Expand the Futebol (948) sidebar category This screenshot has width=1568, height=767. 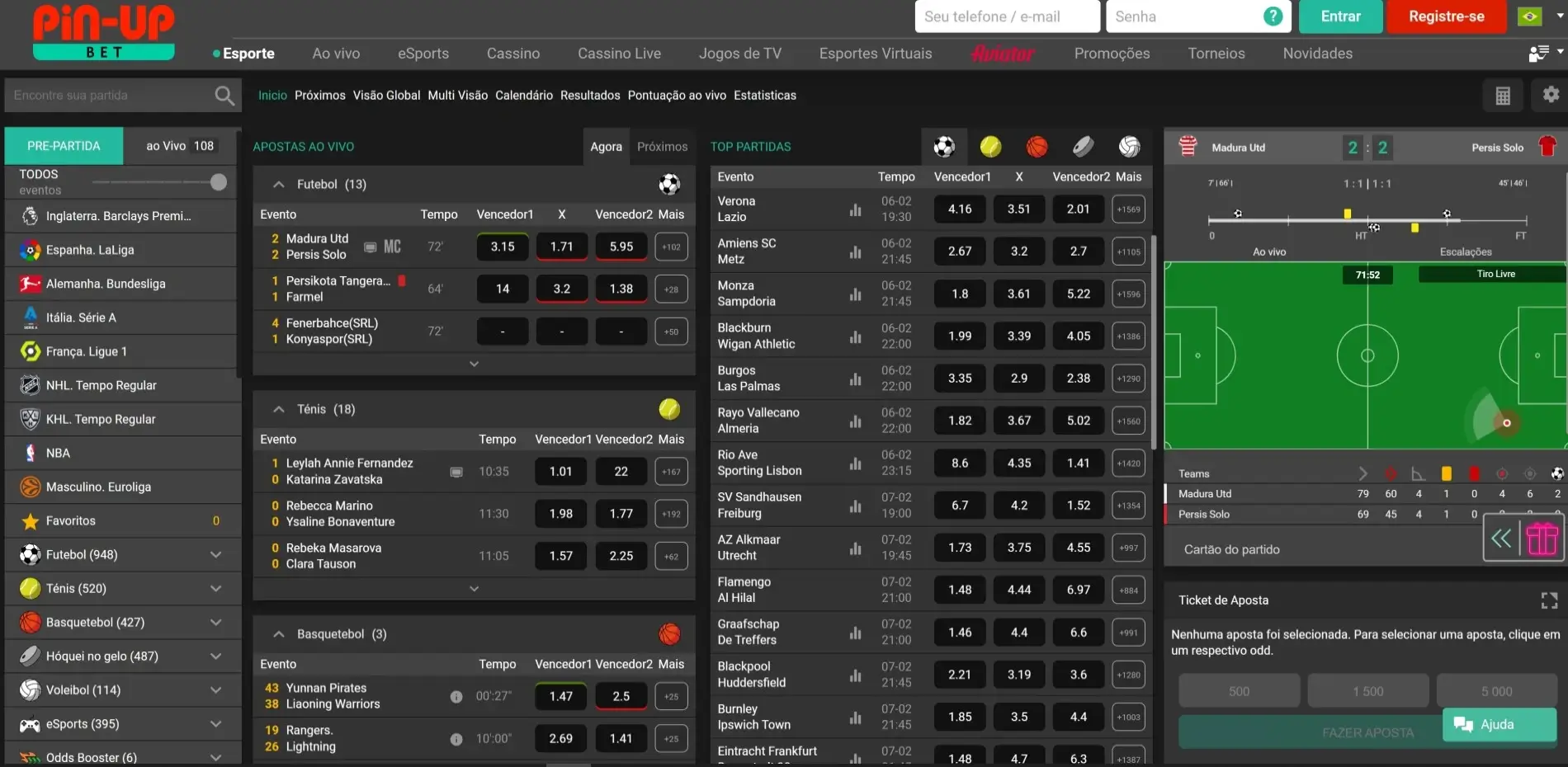click(215, 555)
